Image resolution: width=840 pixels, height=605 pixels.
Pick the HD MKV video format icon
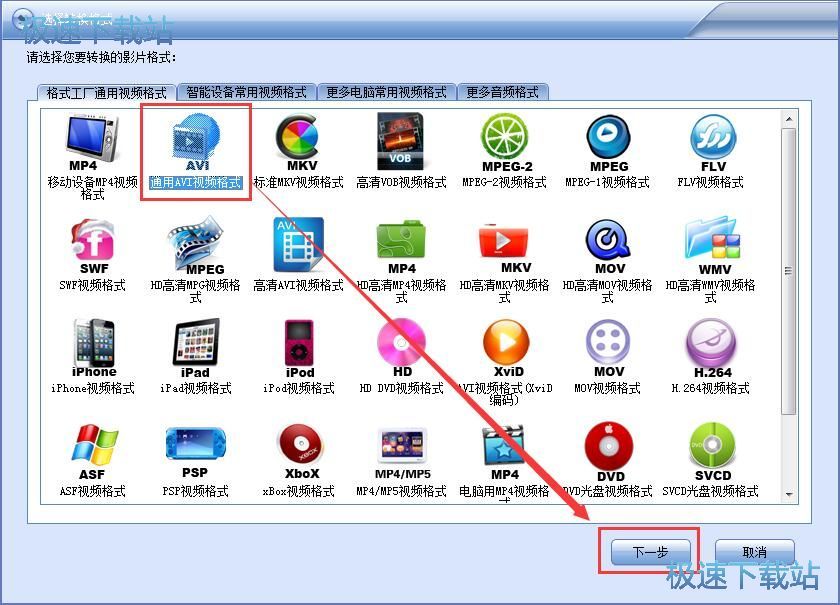coord(505,248)
